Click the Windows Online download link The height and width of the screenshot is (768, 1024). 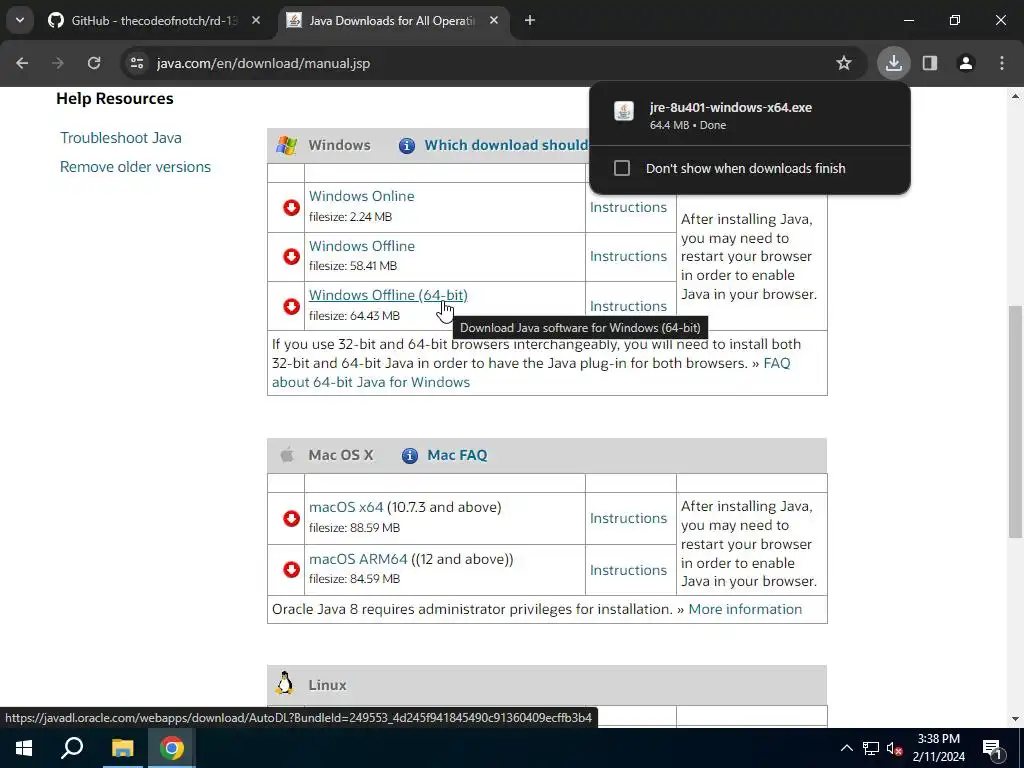[361, 196]
